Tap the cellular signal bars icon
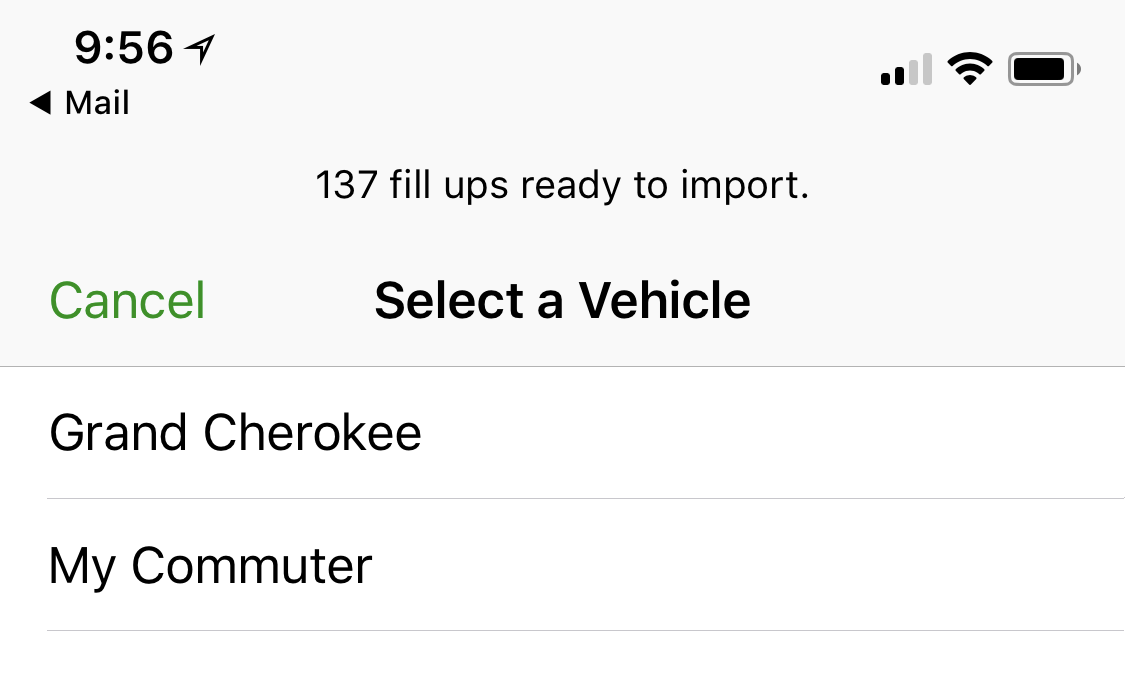Image resolution: width=1125 pixels, height=678 pixels. click(x=906, y=69)
